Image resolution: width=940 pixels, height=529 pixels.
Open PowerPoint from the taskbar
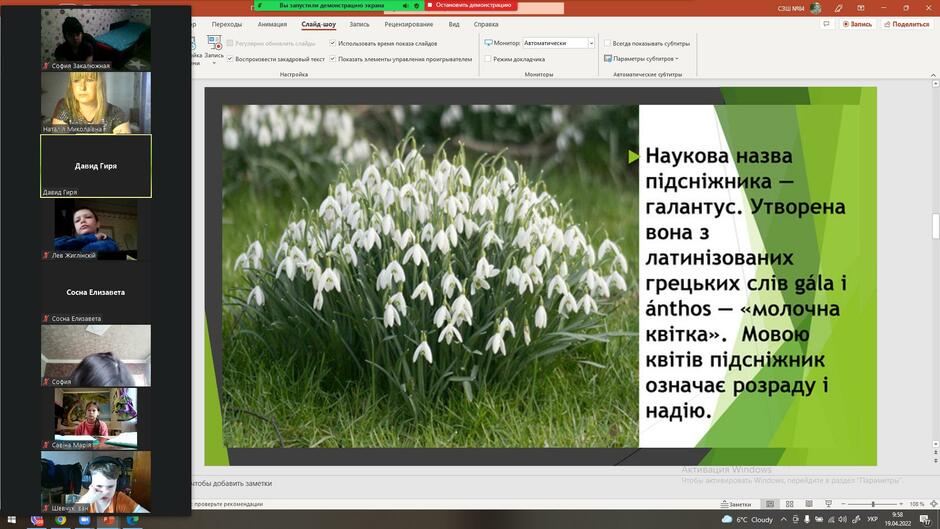coord(109,519)
